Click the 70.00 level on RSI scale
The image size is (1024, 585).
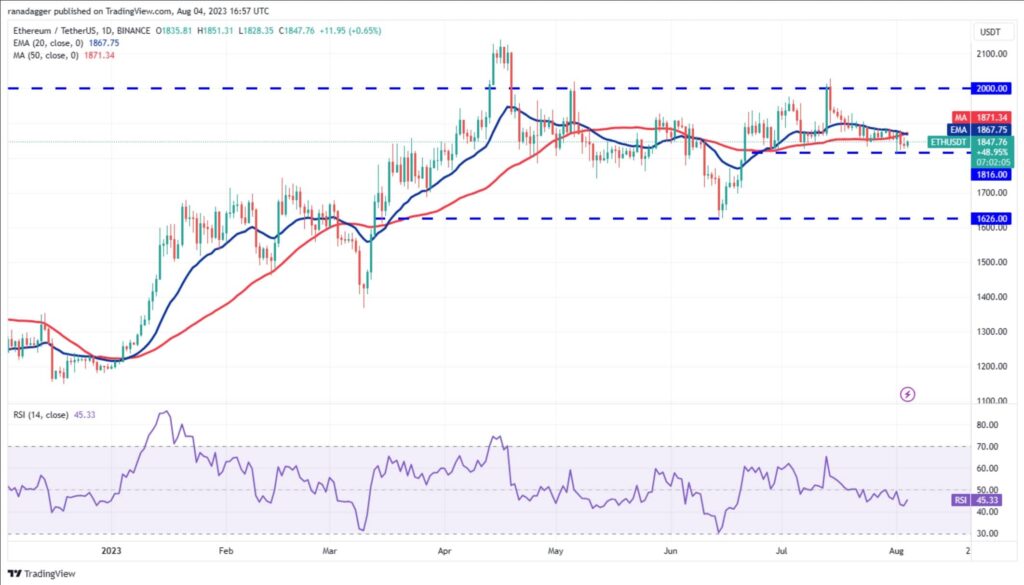(x=987, y=447)
